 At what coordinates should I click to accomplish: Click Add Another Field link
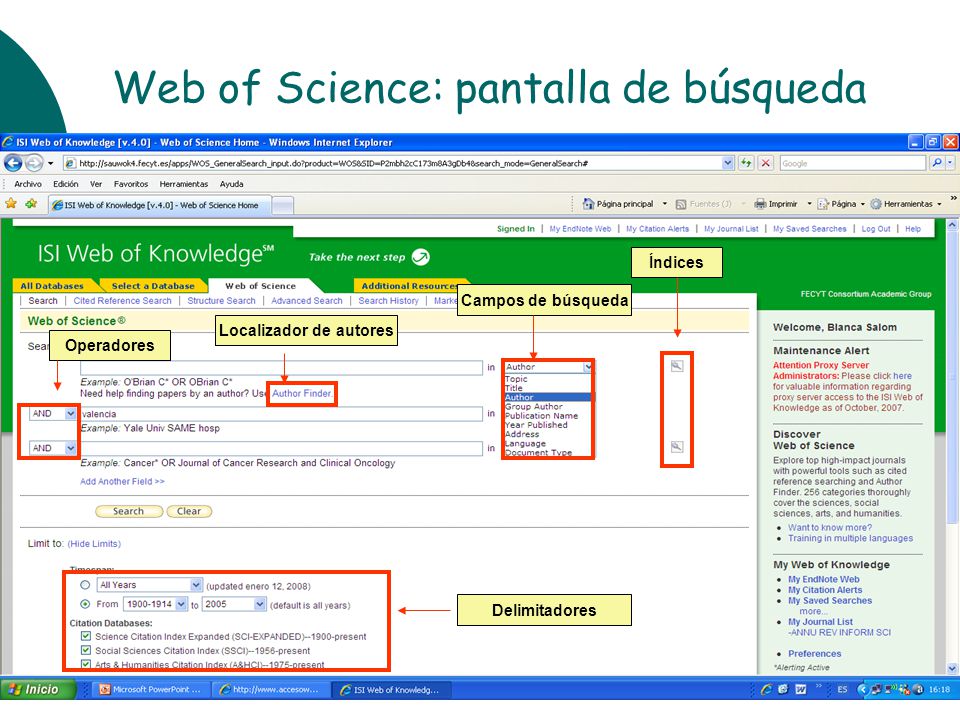tap(122, 481)
